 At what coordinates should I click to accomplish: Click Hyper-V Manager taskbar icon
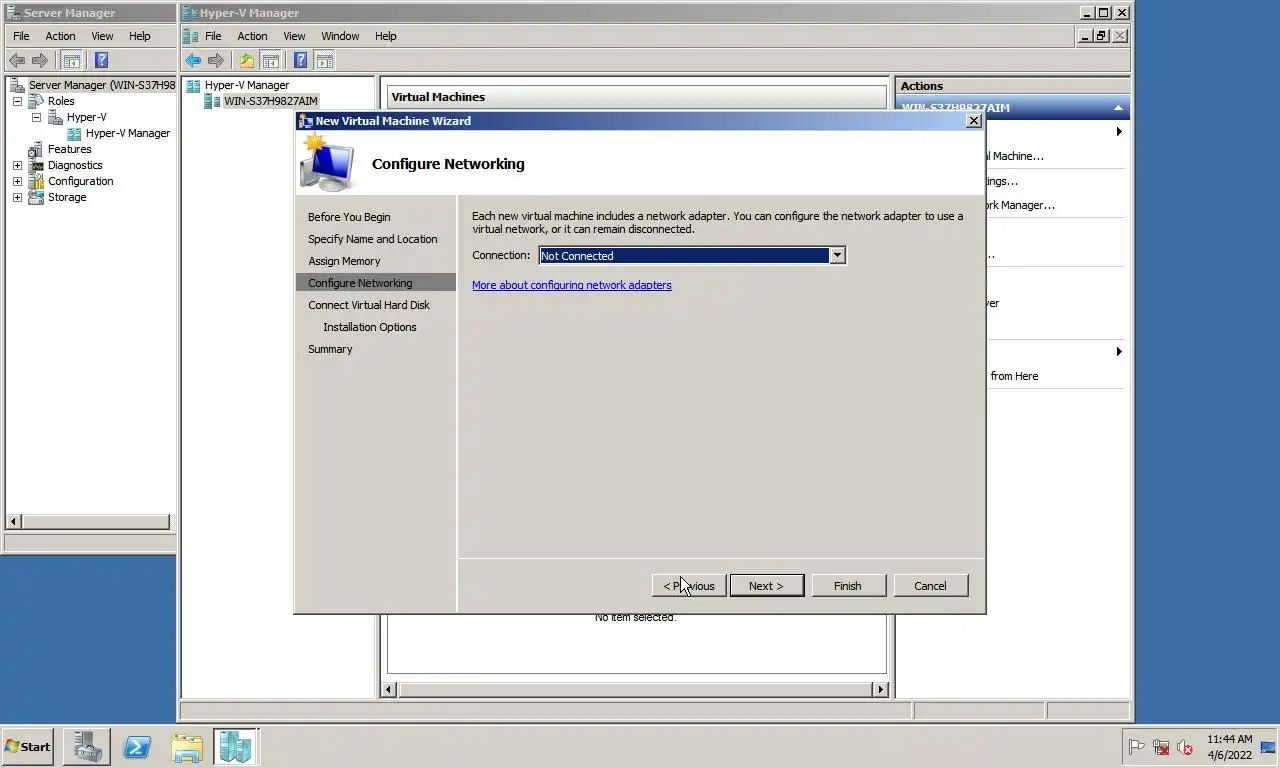pos(236,746)
